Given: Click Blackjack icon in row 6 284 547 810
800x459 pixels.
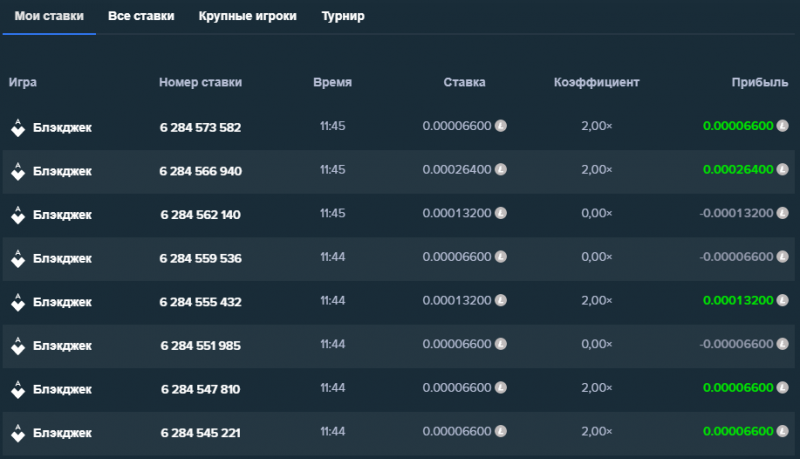Looking at the screenshot, I should pos(18,389).
